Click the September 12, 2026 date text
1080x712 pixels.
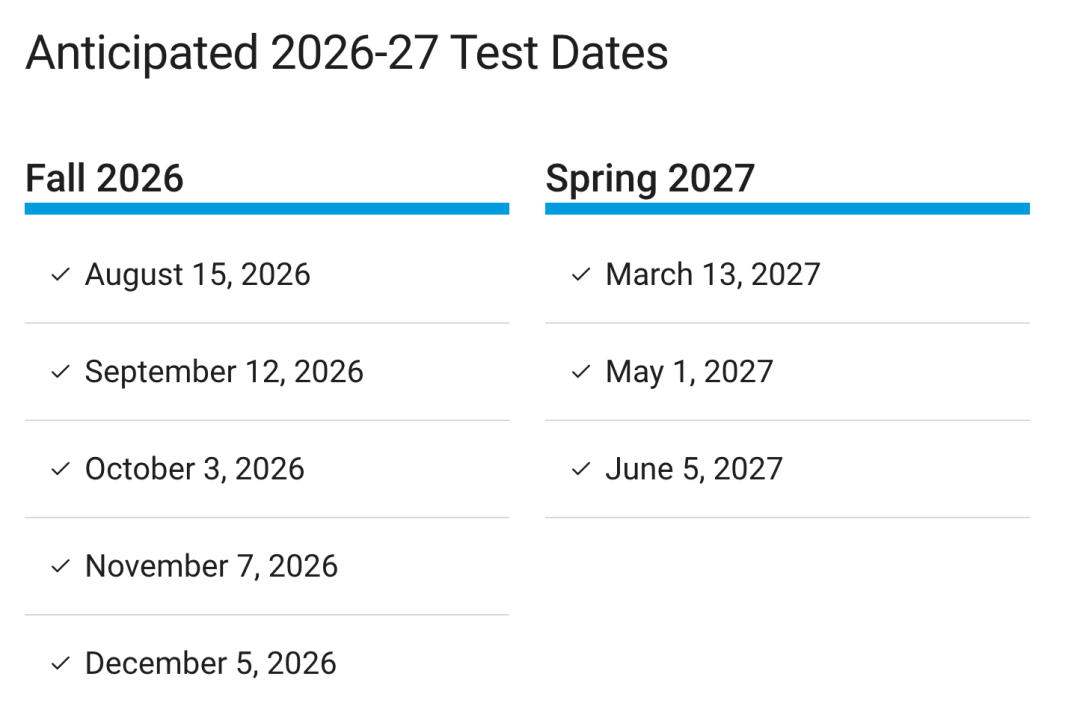coord(224,372)
